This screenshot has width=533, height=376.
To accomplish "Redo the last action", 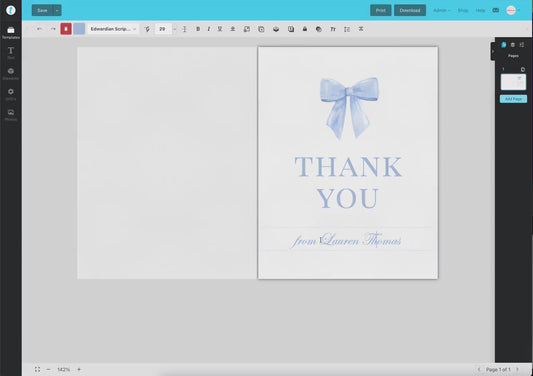I will point(53,29).
